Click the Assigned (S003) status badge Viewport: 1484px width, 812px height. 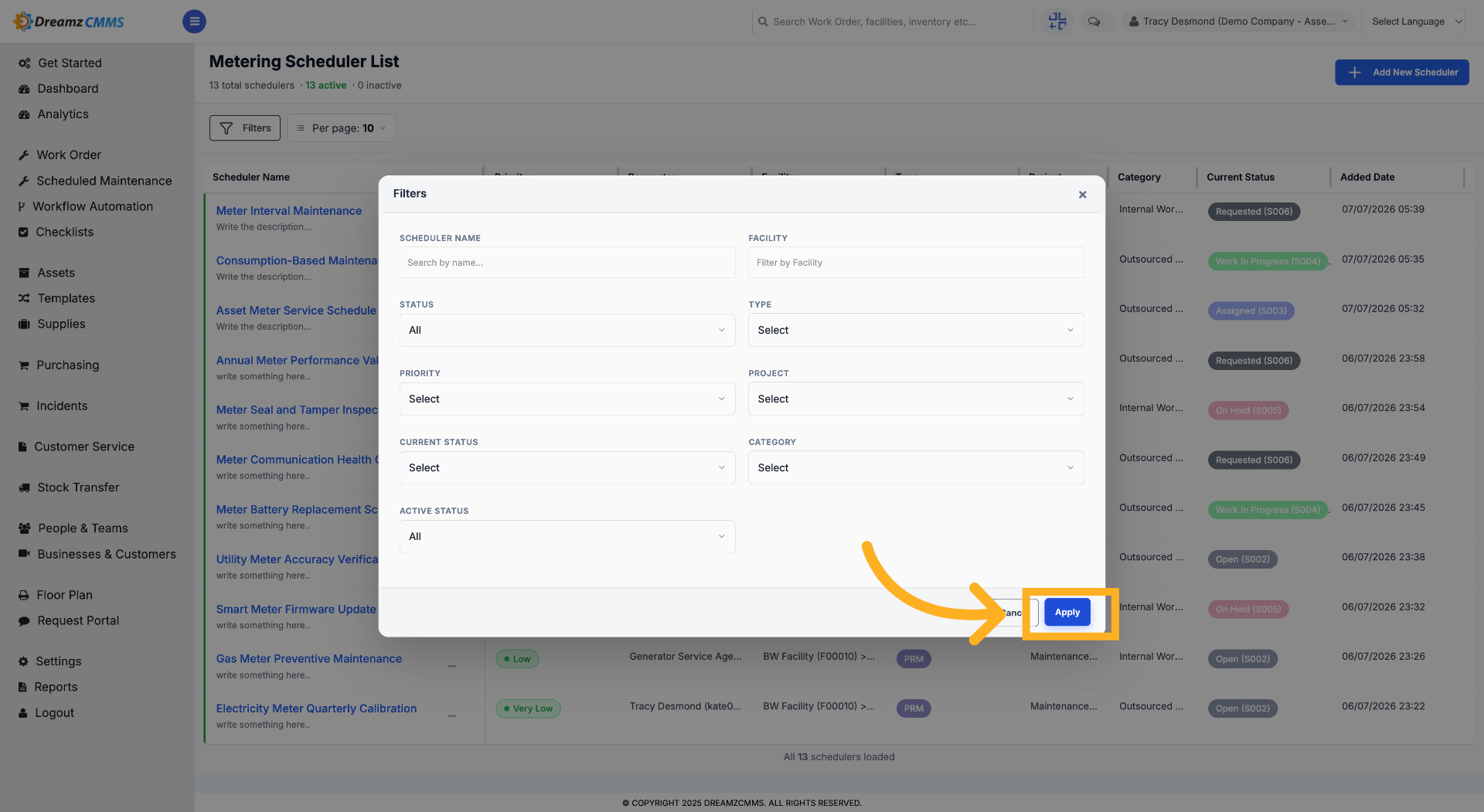tap(1251, 311)
